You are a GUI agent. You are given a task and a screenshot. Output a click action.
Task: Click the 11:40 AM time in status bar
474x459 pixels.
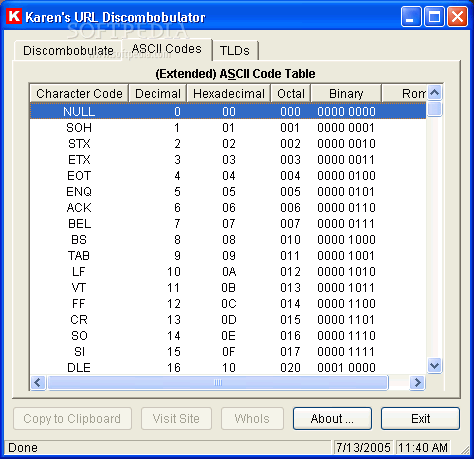coord(423,448)
